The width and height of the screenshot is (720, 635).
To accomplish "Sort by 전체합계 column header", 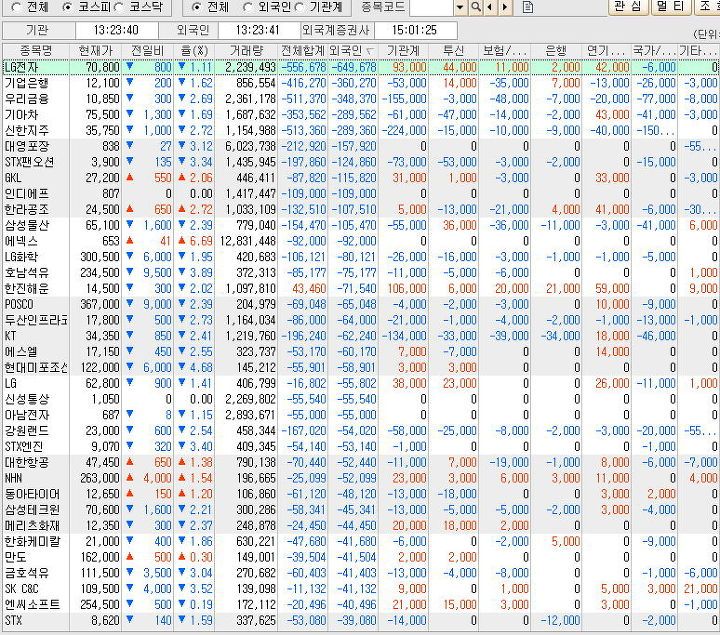I will (x=303, y=51).
